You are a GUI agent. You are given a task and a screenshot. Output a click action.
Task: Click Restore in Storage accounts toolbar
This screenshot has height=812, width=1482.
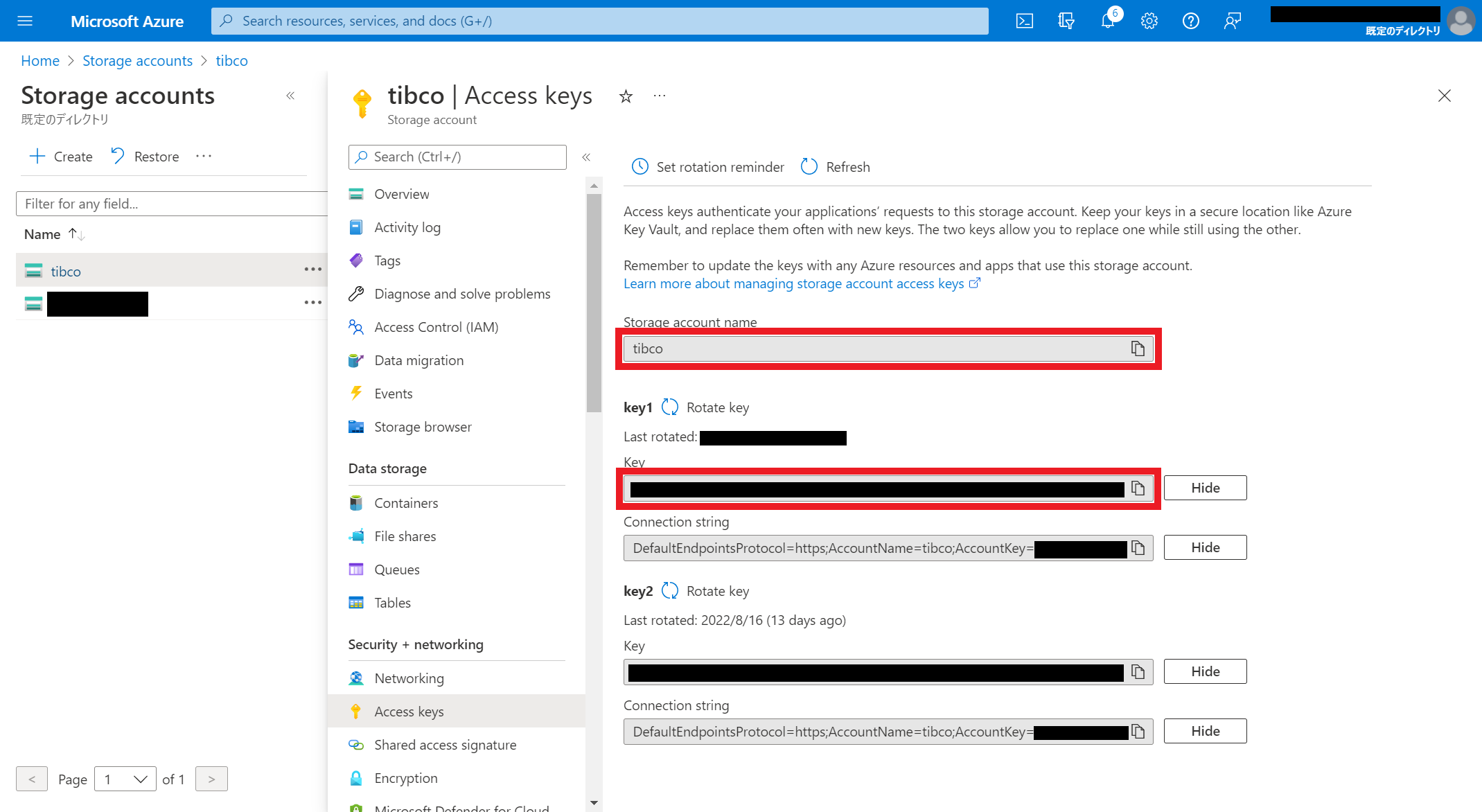click(145, 157)
